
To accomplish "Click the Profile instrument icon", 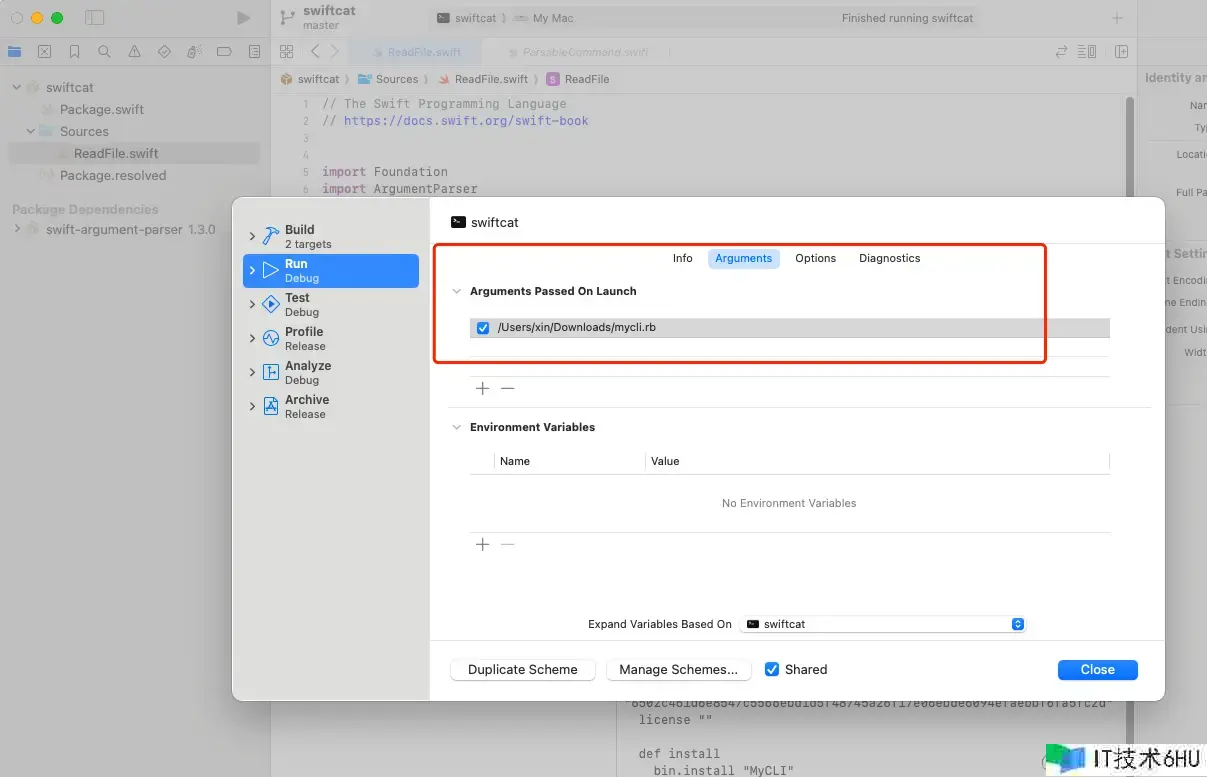I will coord(271,338).
